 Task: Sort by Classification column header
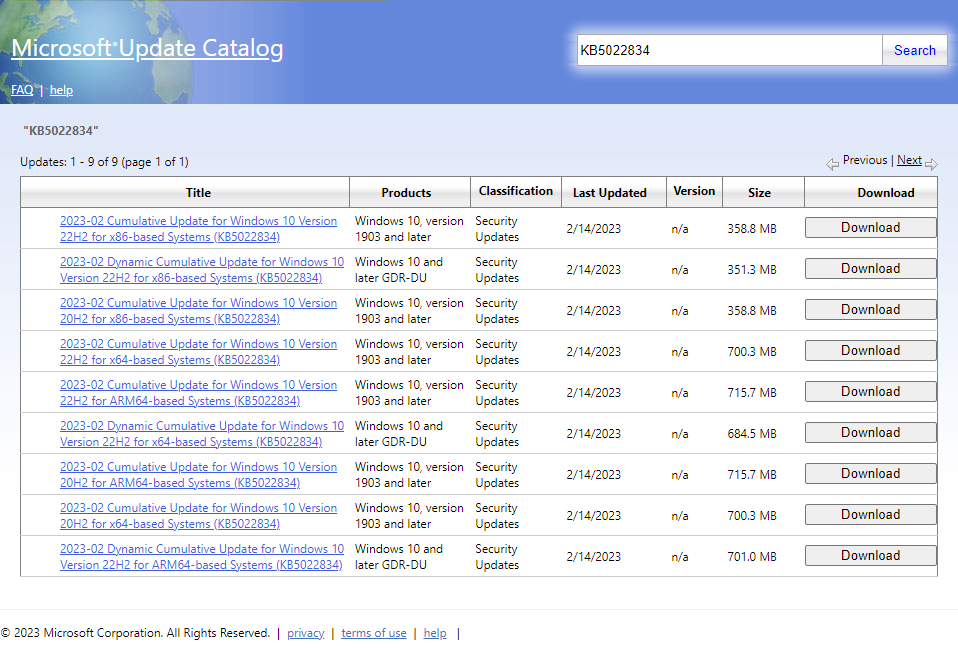pyautogui.click(x=516, y=191)
